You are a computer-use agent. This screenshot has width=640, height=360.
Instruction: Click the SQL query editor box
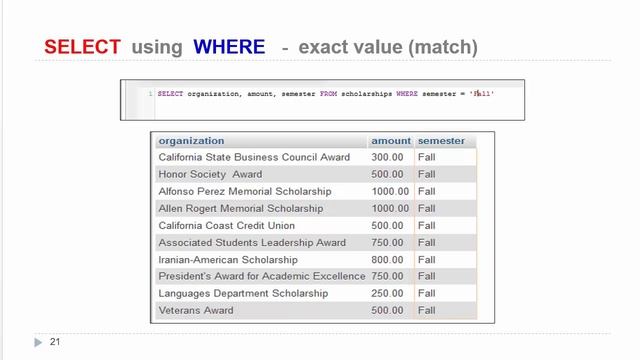pos(322,100)
